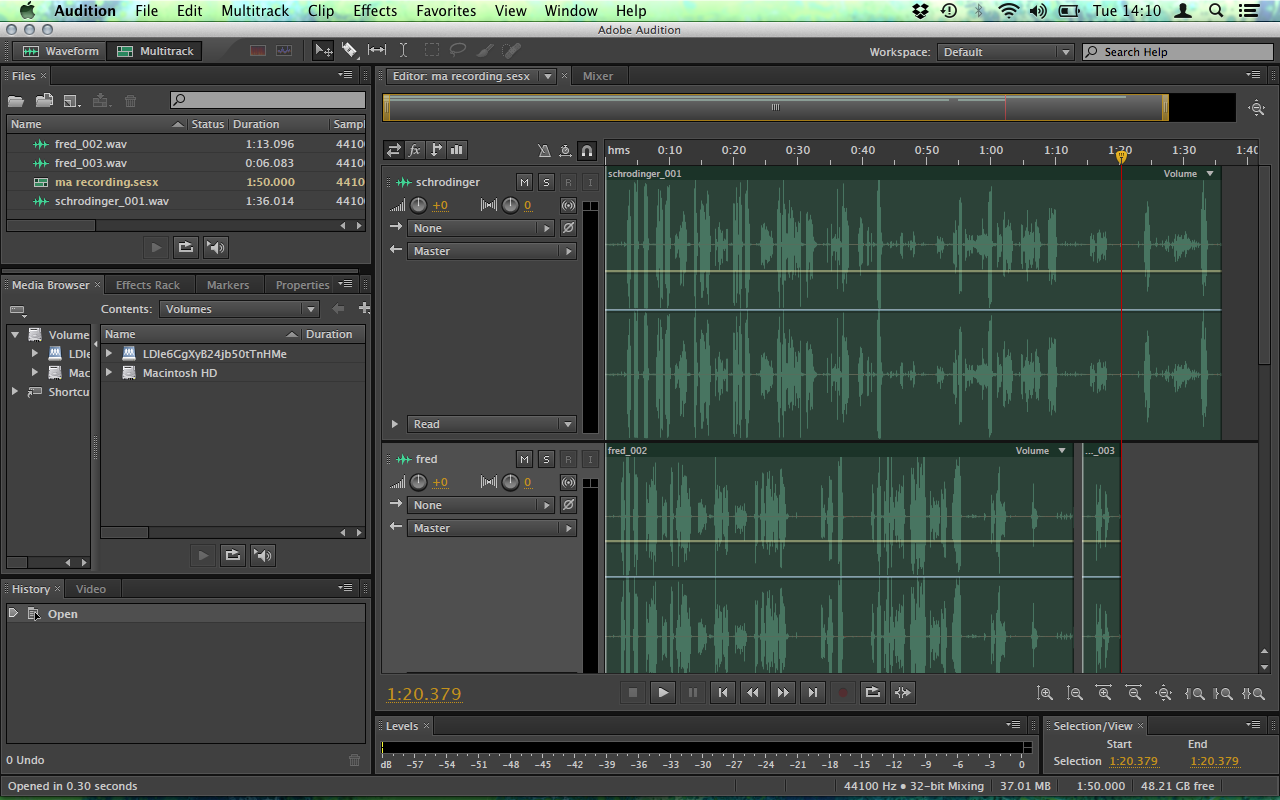Image resolution: width=1280 pixels, height=800 pixels.
Task: Mute the schrodinger track
Action: tap(524, 182)
